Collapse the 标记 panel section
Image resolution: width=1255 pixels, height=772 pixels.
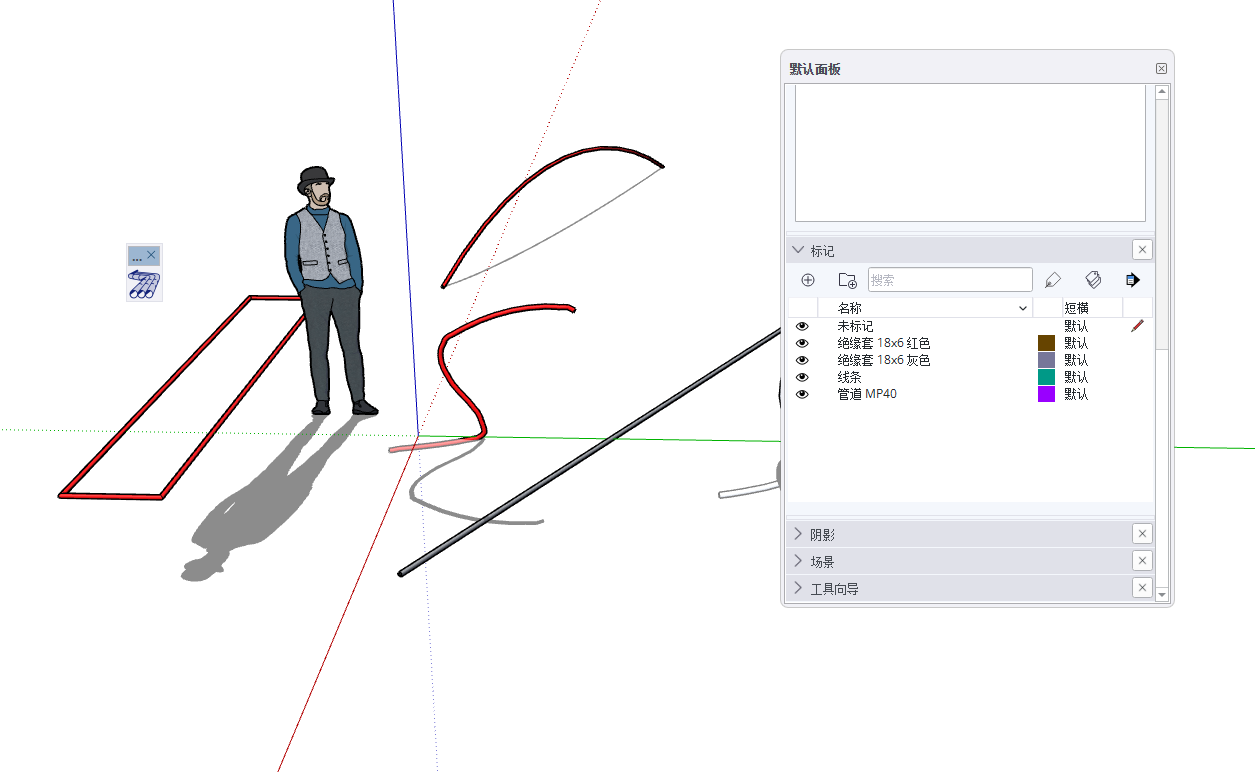[x=798, y=250]
